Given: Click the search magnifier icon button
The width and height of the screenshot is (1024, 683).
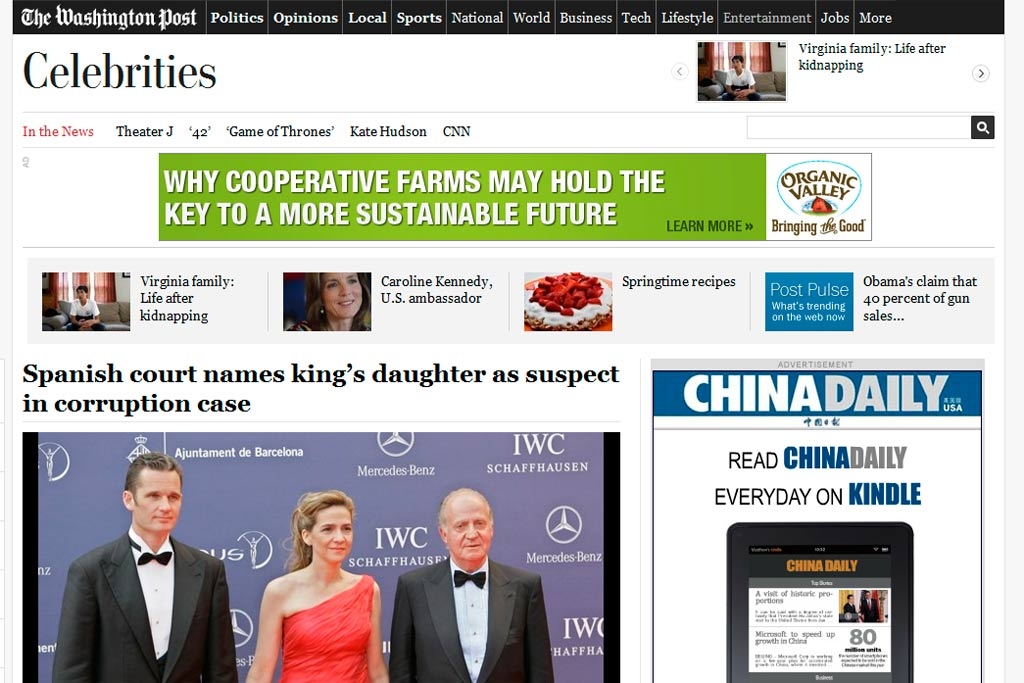Looking at the screenshot, I should coord(982,127).
